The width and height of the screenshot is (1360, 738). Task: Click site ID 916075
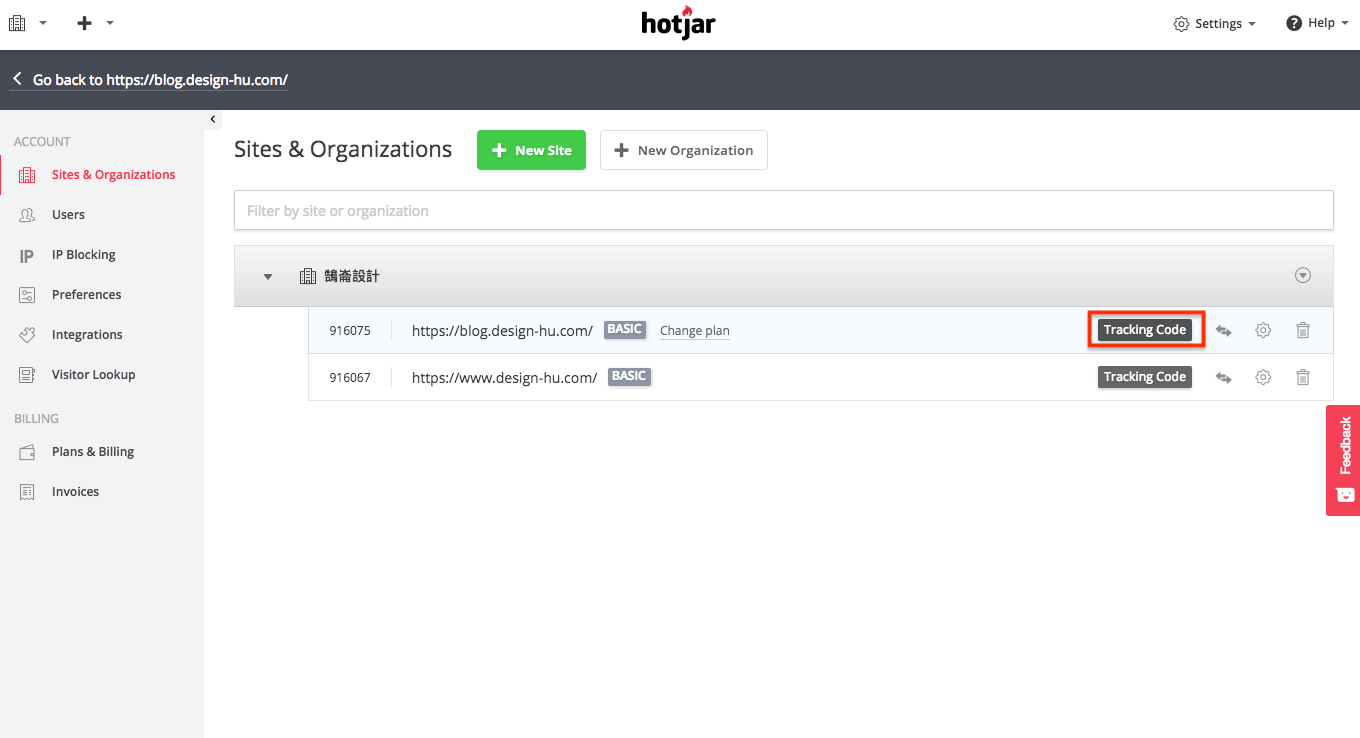[x=350, y=330]
